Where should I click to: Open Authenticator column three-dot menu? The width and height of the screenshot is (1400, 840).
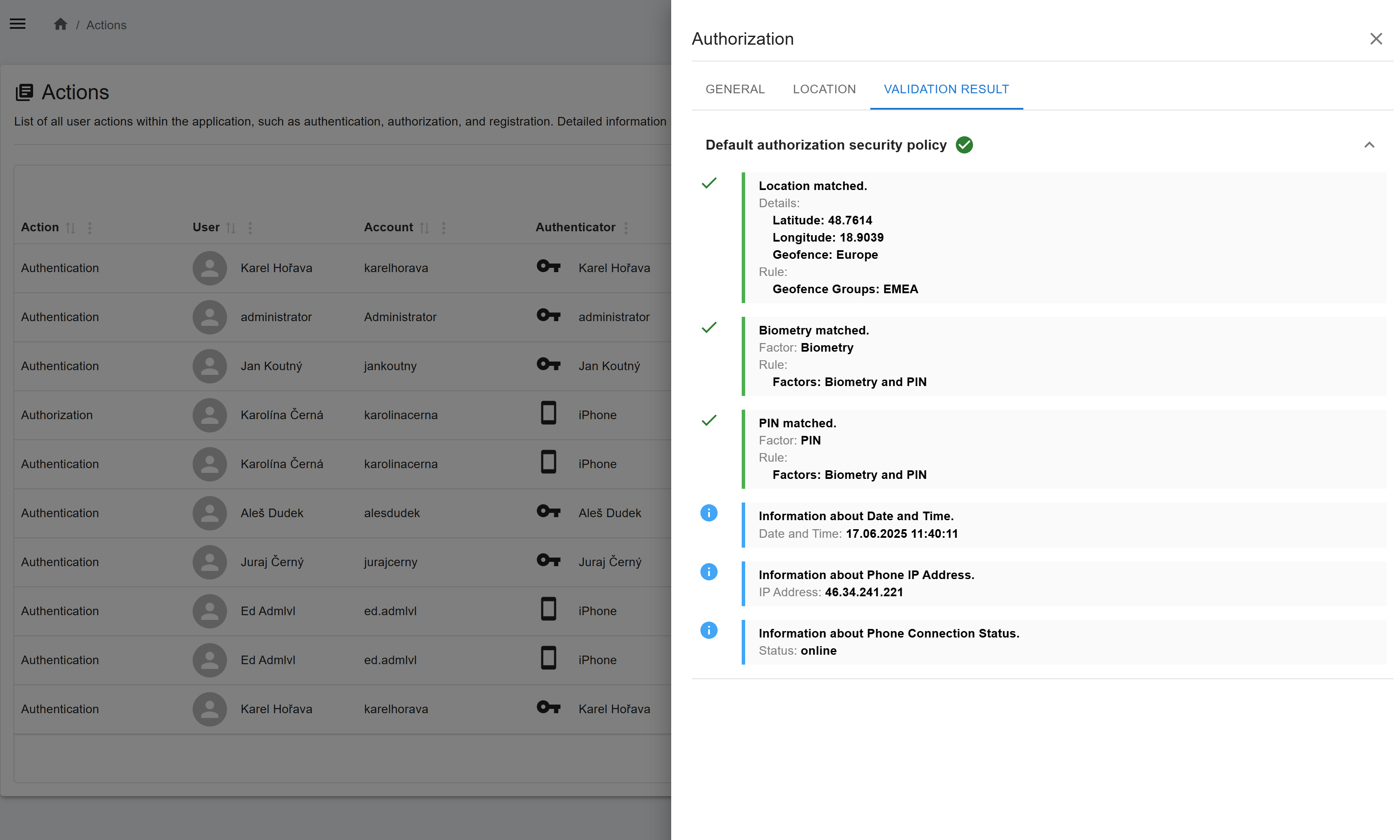[626, 227]
